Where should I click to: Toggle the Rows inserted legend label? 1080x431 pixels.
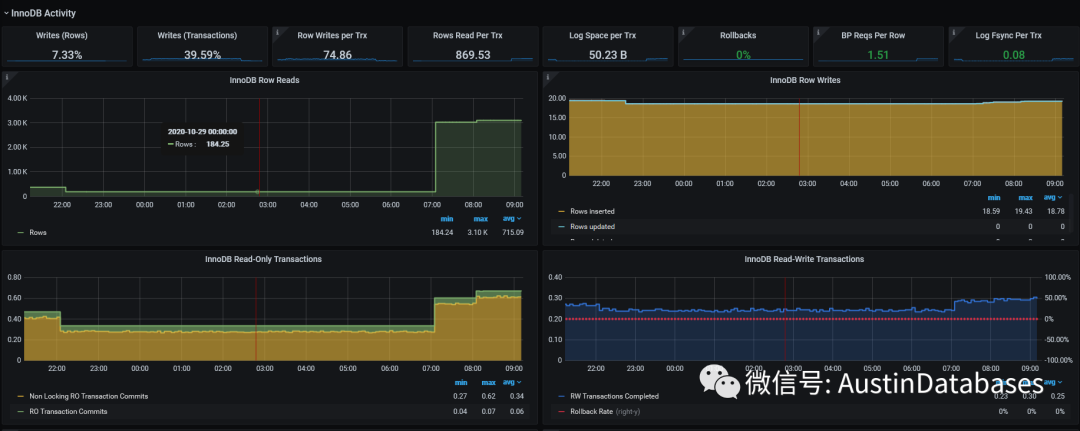click(592, 211)
